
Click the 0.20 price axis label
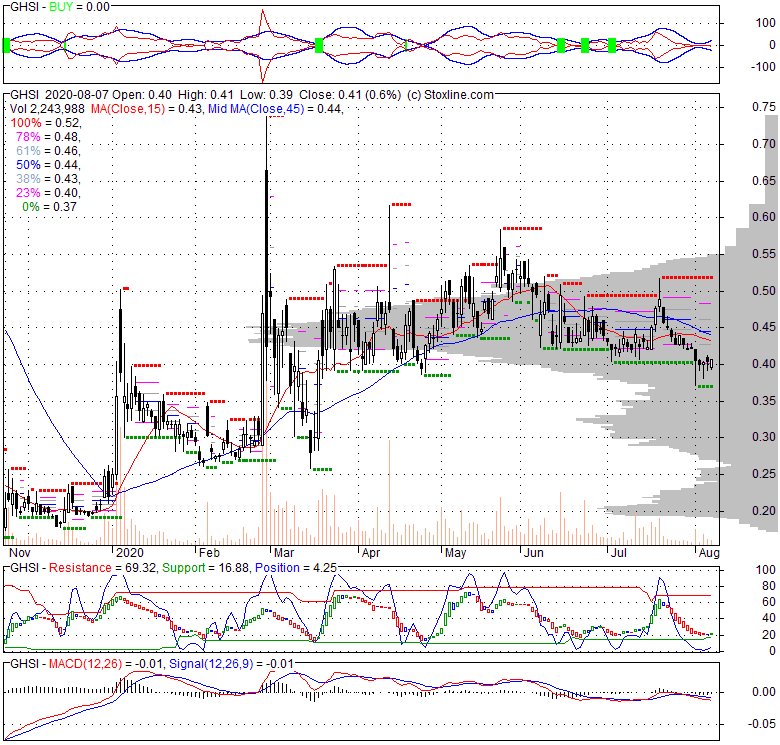[x=764, y=510]
